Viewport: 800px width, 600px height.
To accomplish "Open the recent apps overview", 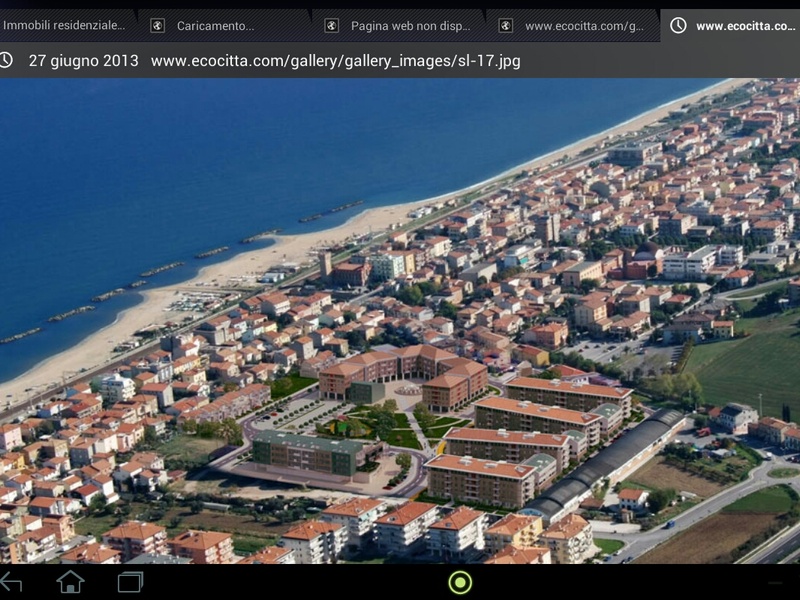I will (130, 582).
